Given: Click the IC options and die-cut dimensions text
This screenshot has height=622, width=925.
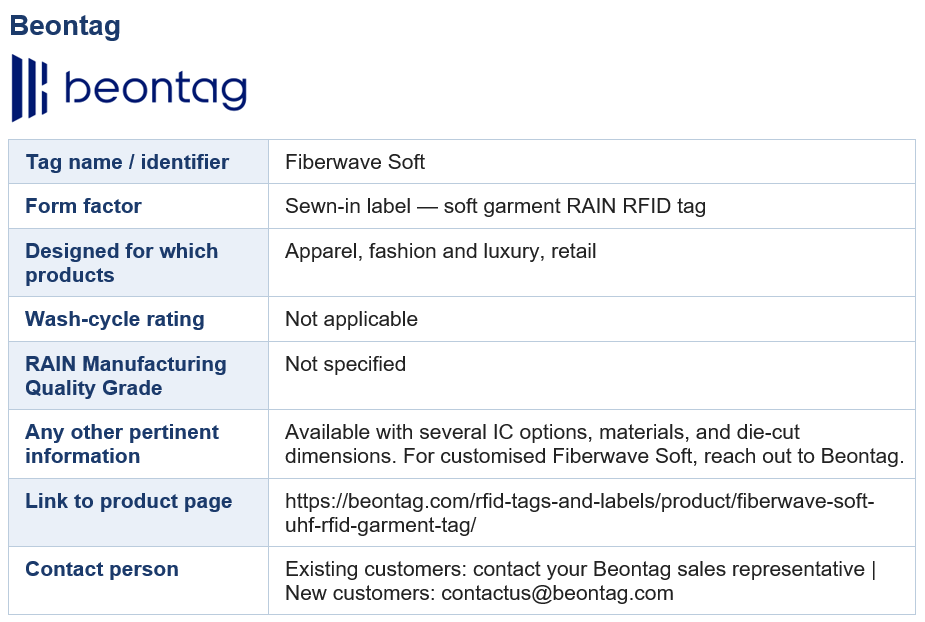Looking at the screenshot, I should (594, 444).
